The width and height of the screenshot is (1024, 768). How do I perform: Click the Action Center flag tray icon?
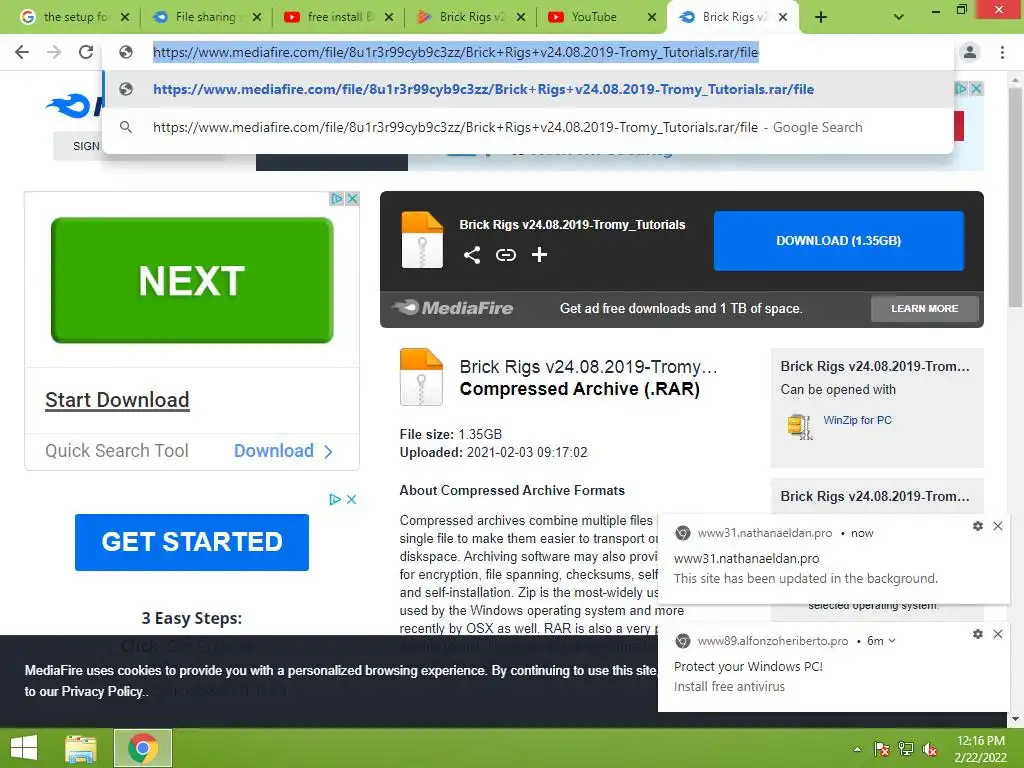tap(882, 749)
